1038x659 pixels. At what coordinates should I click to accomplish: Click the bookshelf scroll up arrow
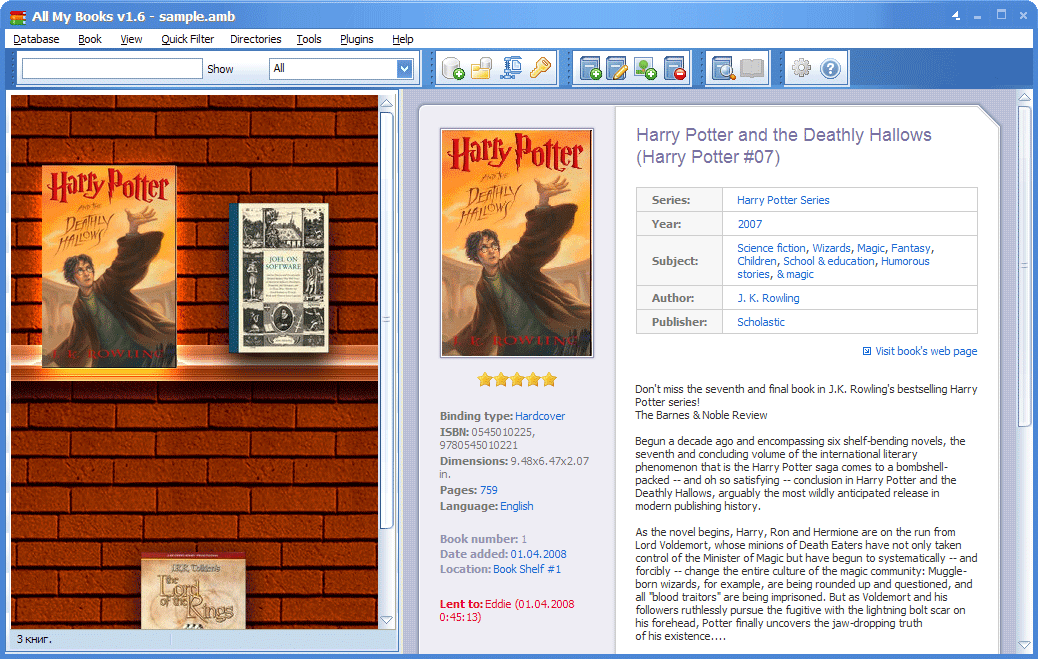click(x=387, y=104)
